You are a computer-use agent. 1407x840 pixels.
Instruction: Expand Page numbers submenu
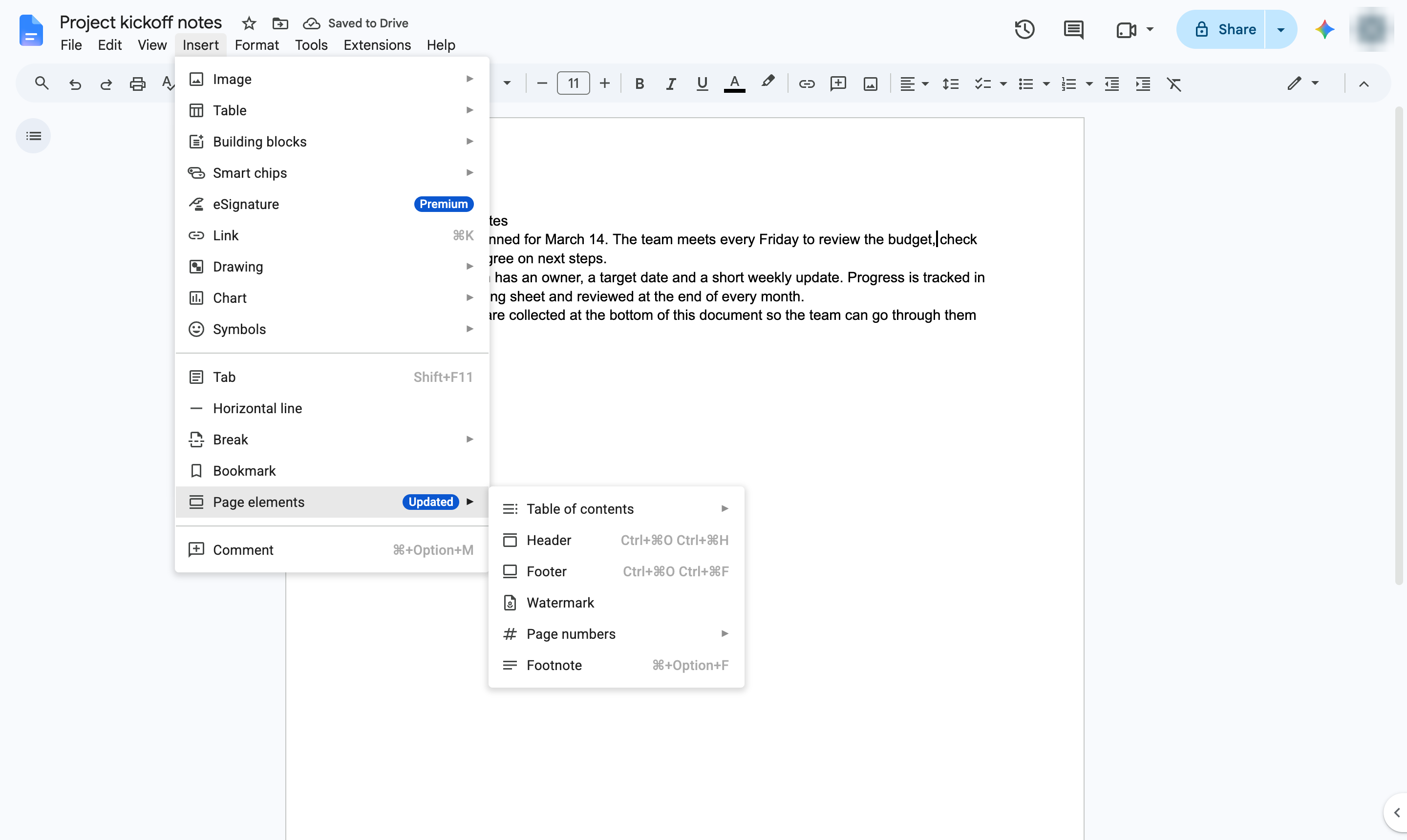(x=616, y=634)
